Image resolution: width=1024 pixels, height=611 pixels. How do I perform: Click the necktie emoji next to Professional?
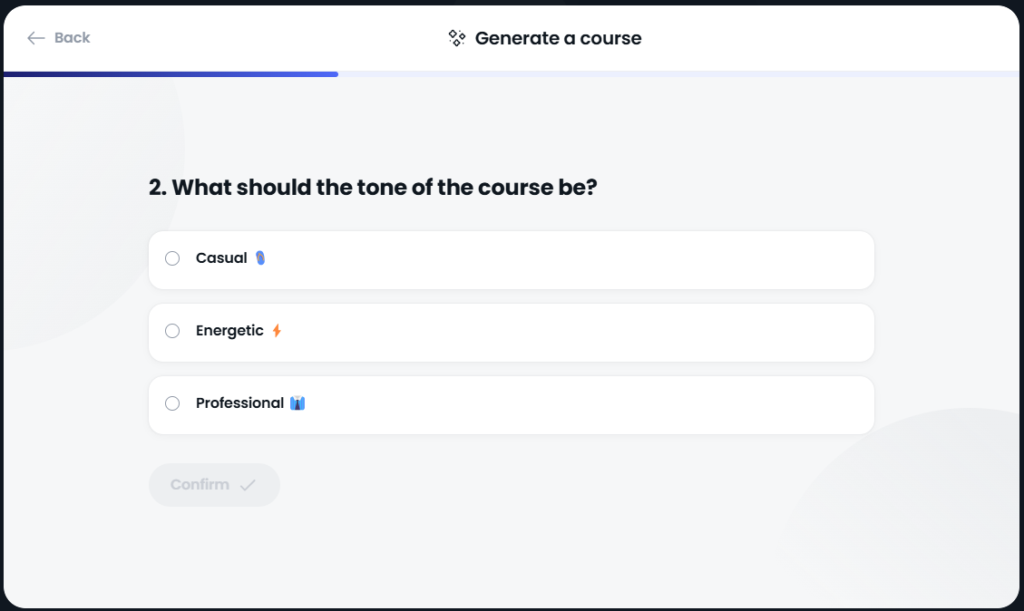[x=297, y=403]
